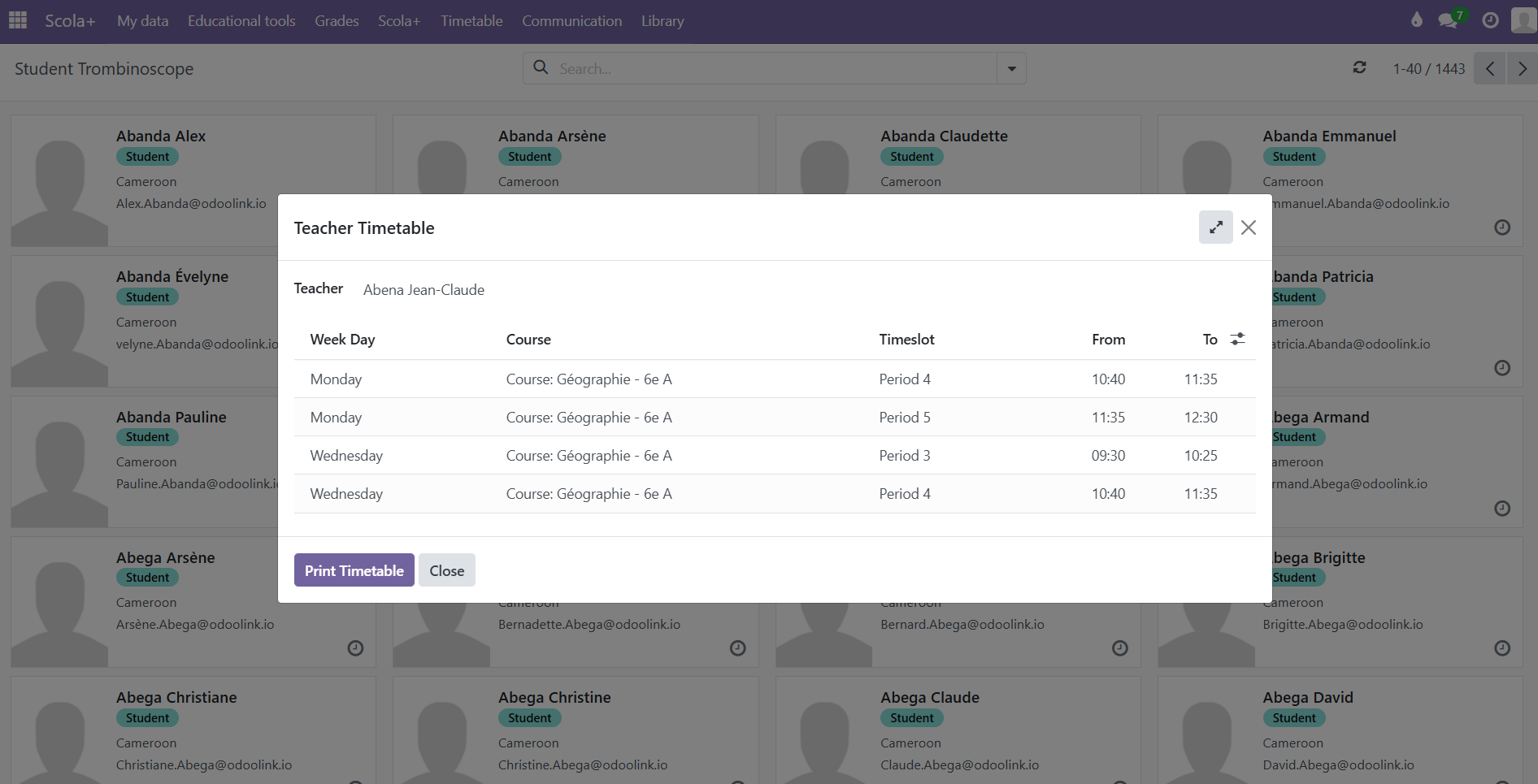Click the Scola+ app brand title
This screenshot has width=1538, height=784.
[70, 21]
